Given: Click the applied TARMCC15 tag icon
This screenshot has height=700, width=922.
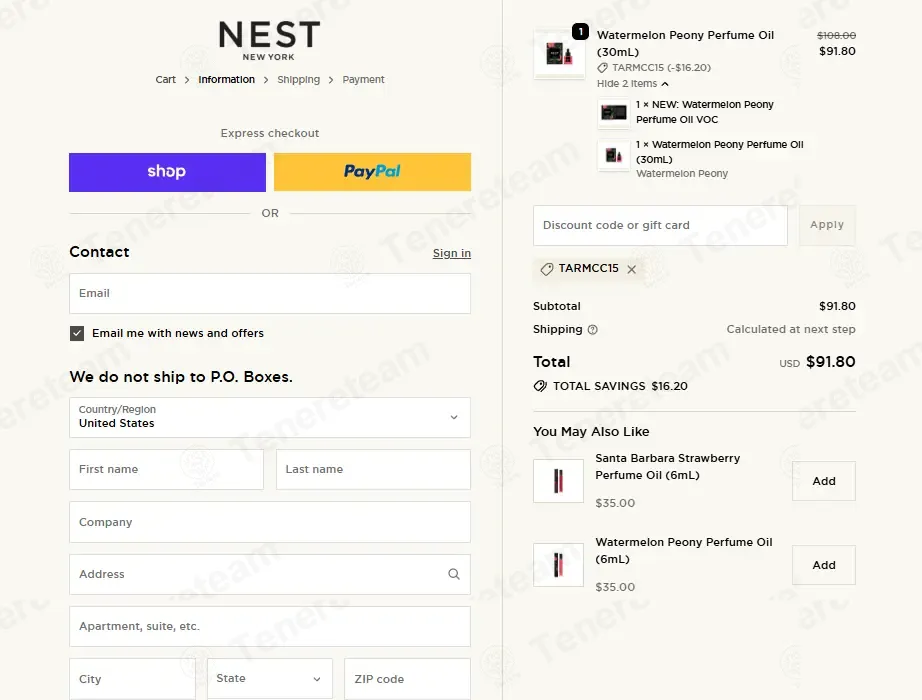Looking at the screenshot, I should click(x=547, y=269).
